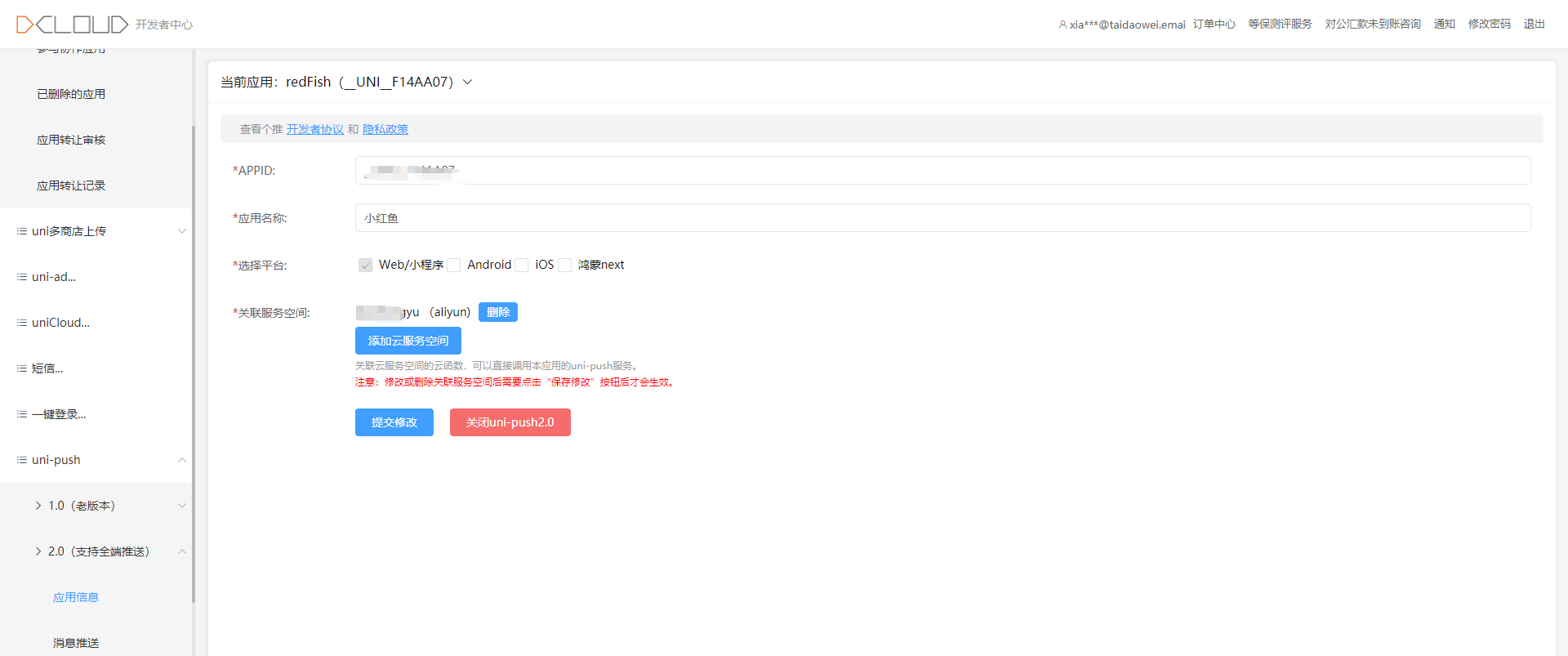Click the 关闭uni-push2.0 button
The width and height of the screenshot is (1568, 656).
[x=510, y=422]
